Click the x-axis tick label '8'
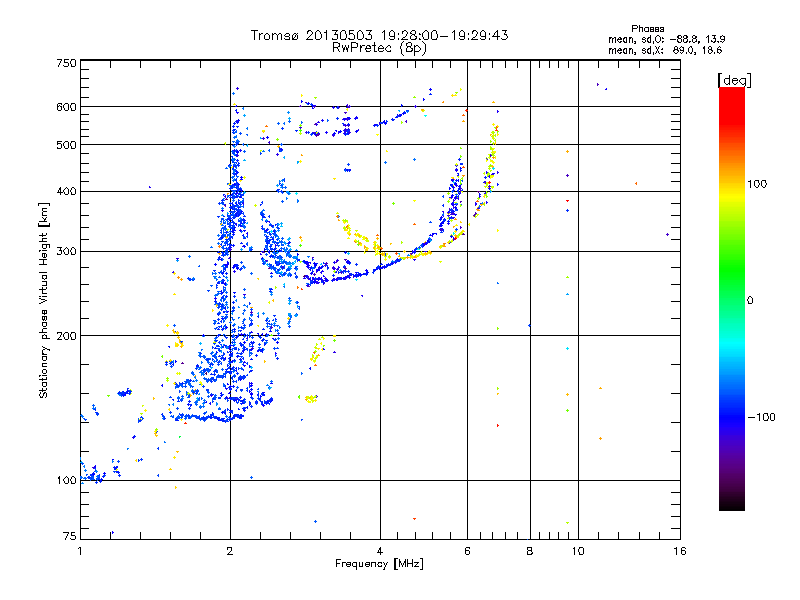 [530, 551]
